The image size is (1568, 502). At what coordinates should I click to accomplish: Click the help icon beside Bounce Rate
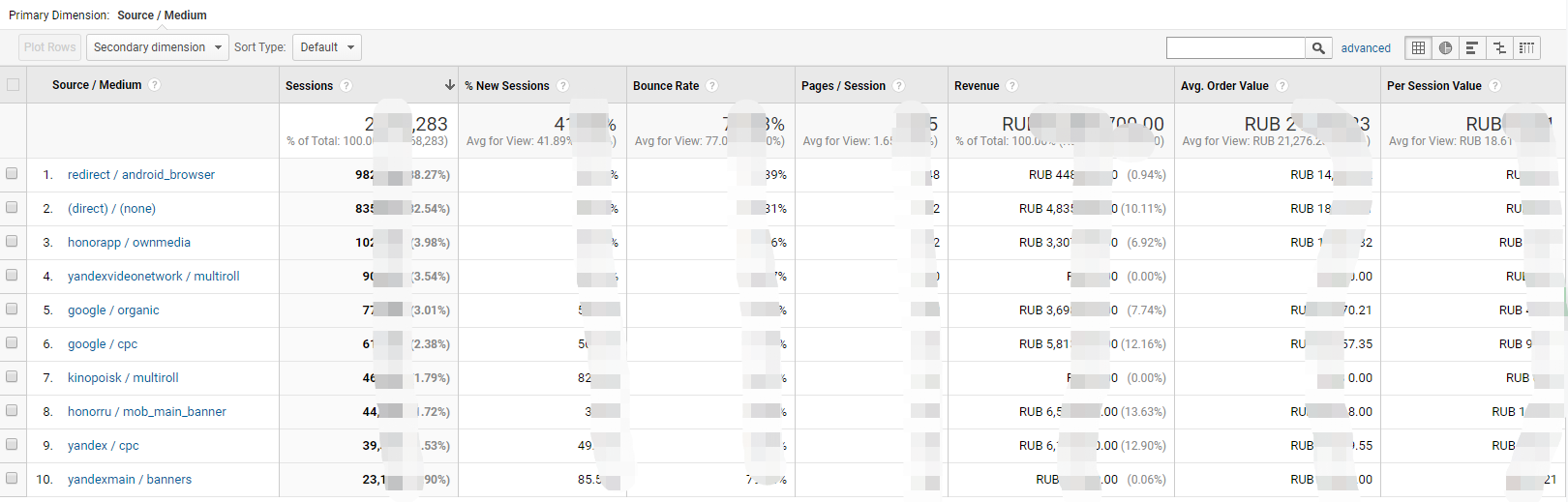point(712,86)
